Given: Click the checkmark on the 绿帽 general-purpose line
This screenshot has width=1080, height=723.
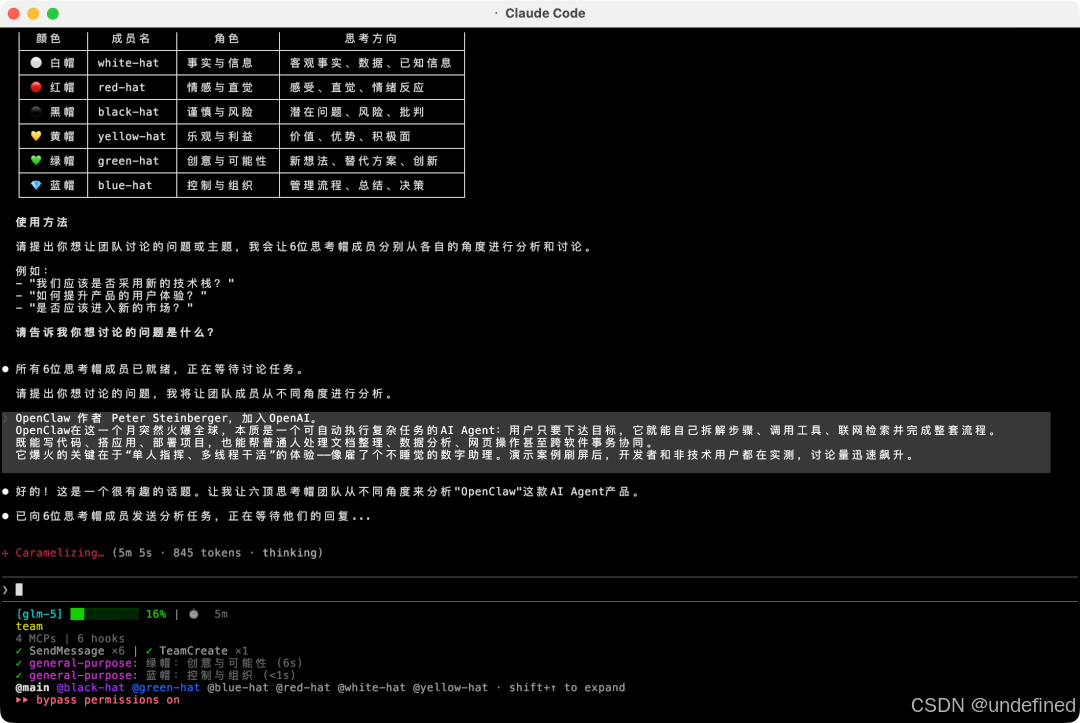Looking at the screenshot, I should click(19, 663).
